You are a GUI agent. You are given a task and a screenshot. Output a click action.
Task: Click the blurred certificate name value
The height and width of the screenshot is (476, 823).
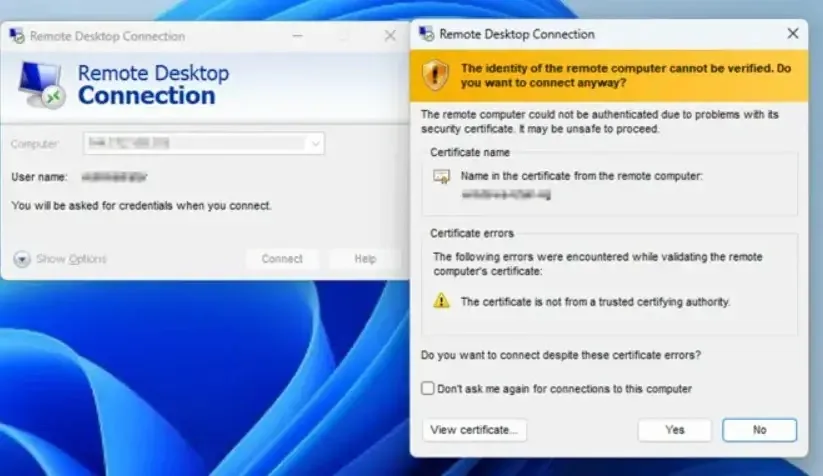tap(506, 195)
